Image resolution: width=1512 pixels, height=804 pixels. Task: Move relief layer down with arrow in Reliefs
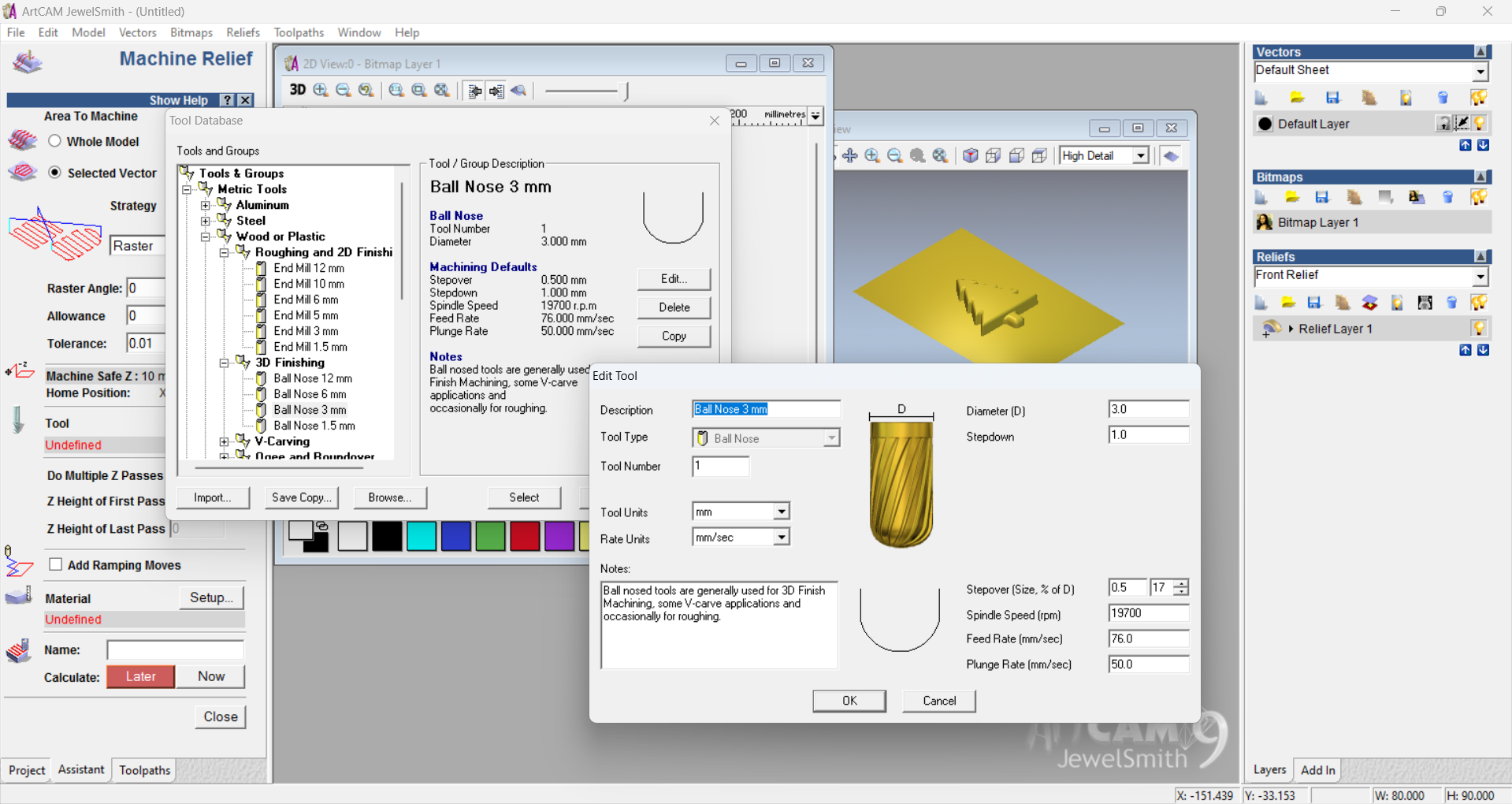coord(1483,350)
